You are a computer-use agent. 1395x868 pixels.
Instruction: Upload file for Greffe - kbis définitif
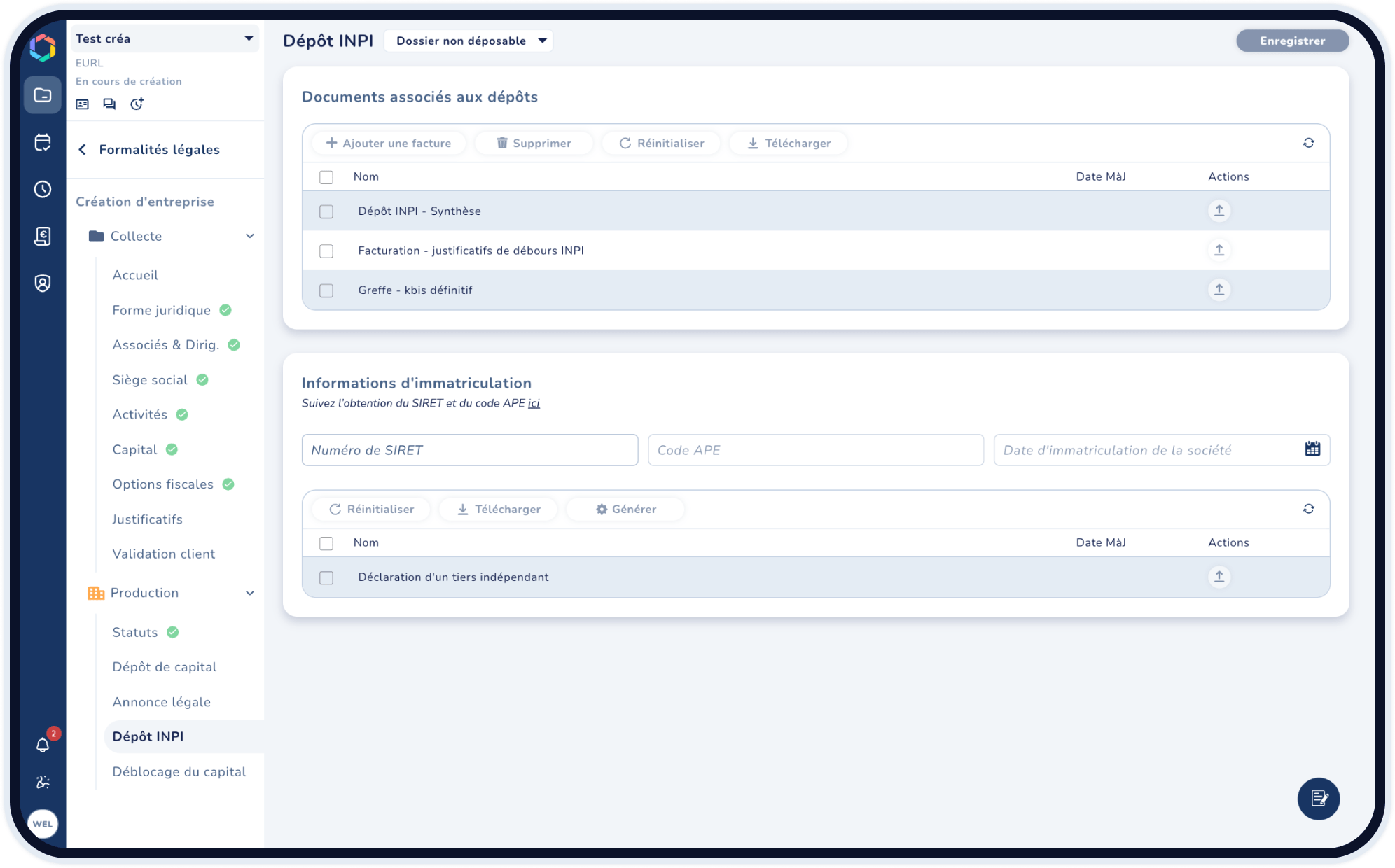pyautogui.click(x=1219, y=289)
